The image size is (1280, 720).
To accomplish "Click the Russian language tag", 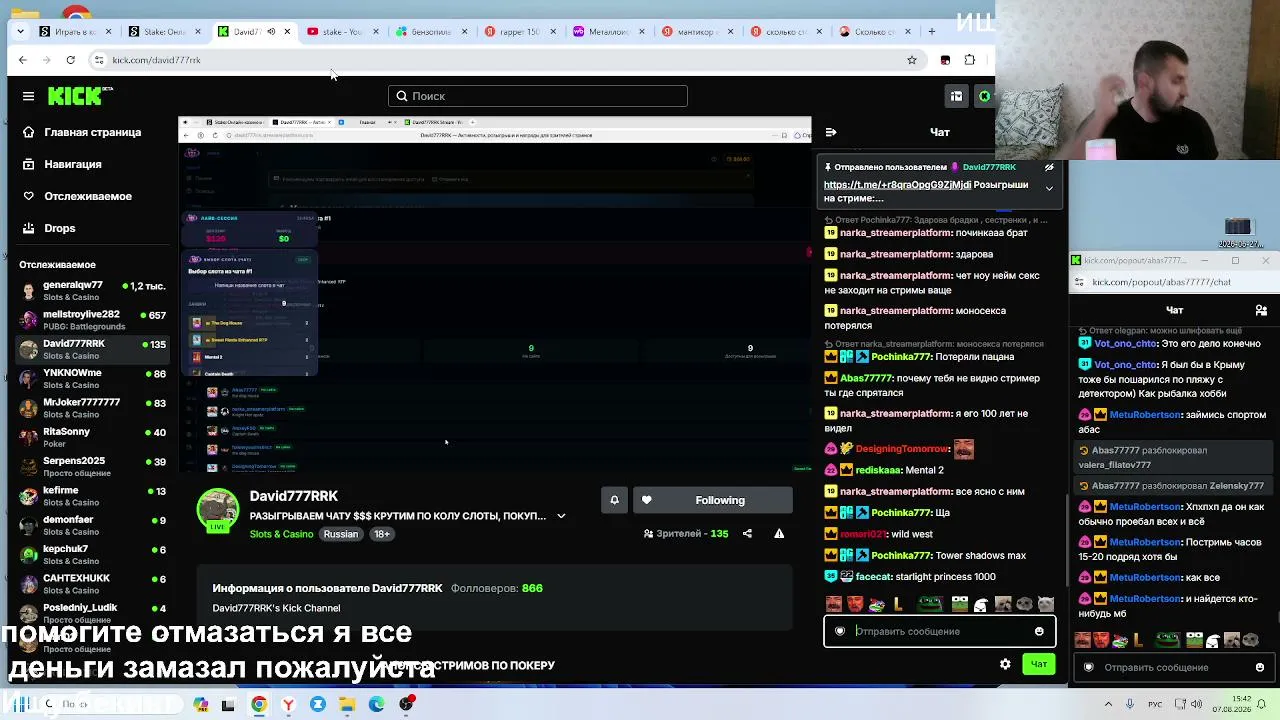I will 340,534.
